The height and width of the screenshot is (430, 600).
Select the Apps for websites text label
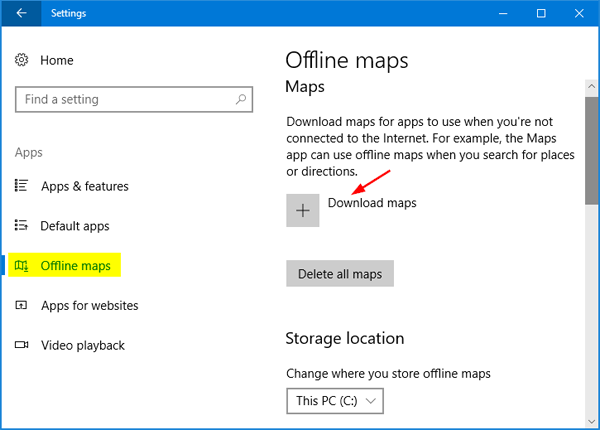90,306
